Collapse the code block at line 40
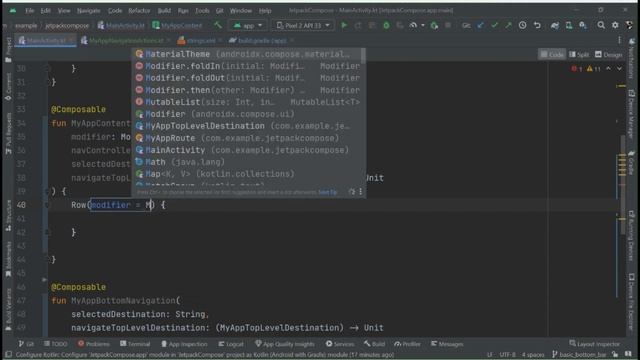This screenshot has height=360, width=640. pyautogui.click(x=47, y=205)
